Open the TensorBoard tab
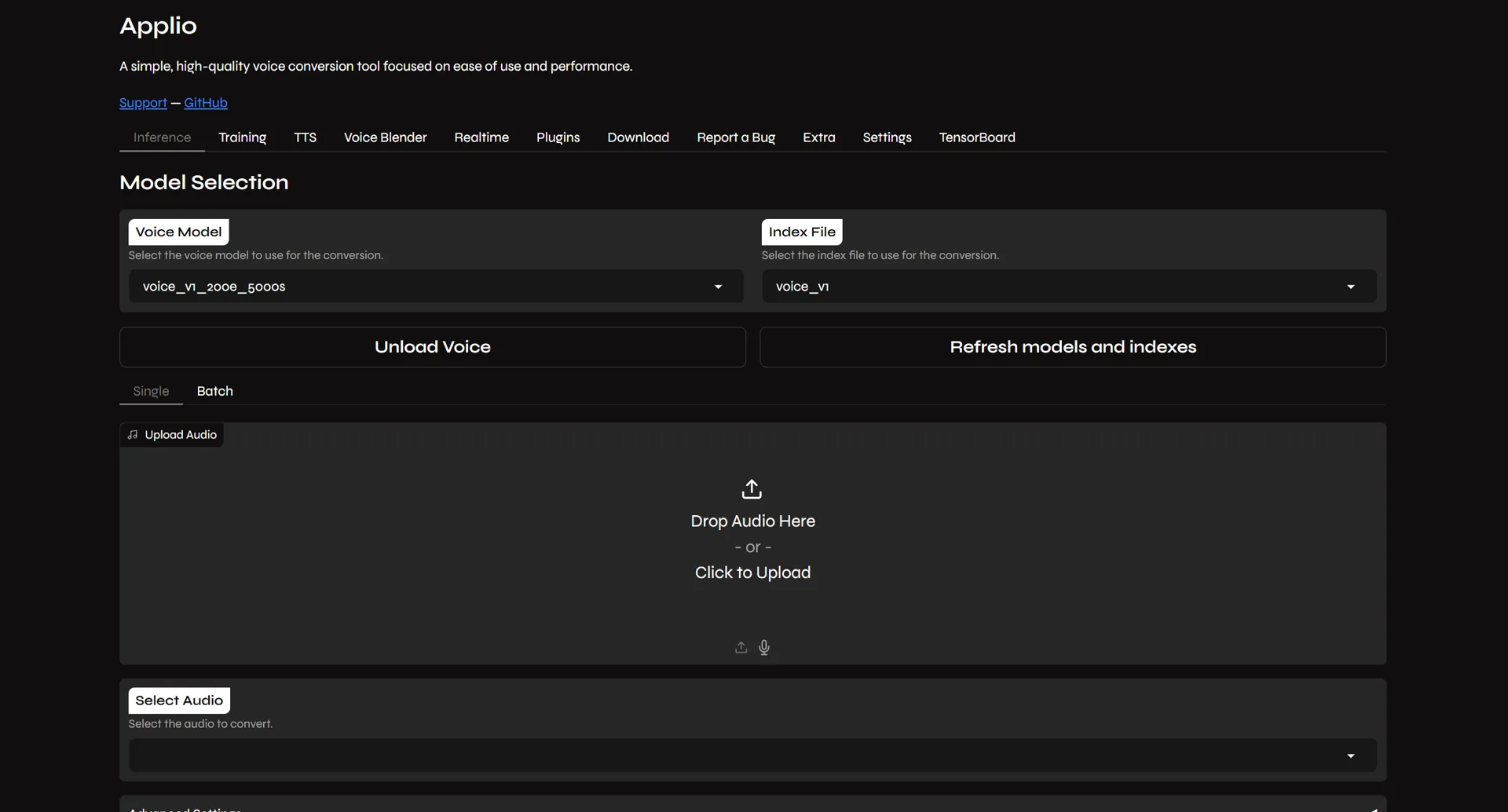Image resolution: width=1508 pixels, height=812 pixels. coord(977,137)
